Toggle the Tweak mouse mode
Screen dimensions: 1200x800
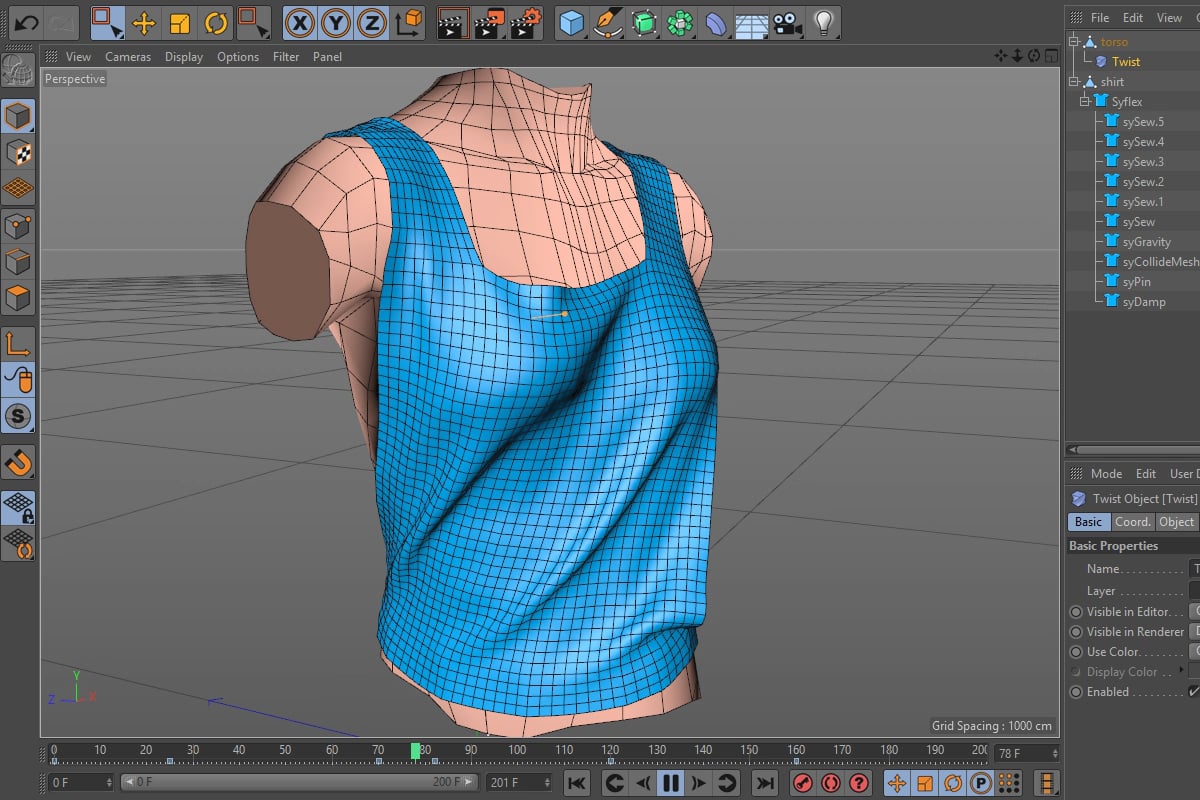click(18, 380)
